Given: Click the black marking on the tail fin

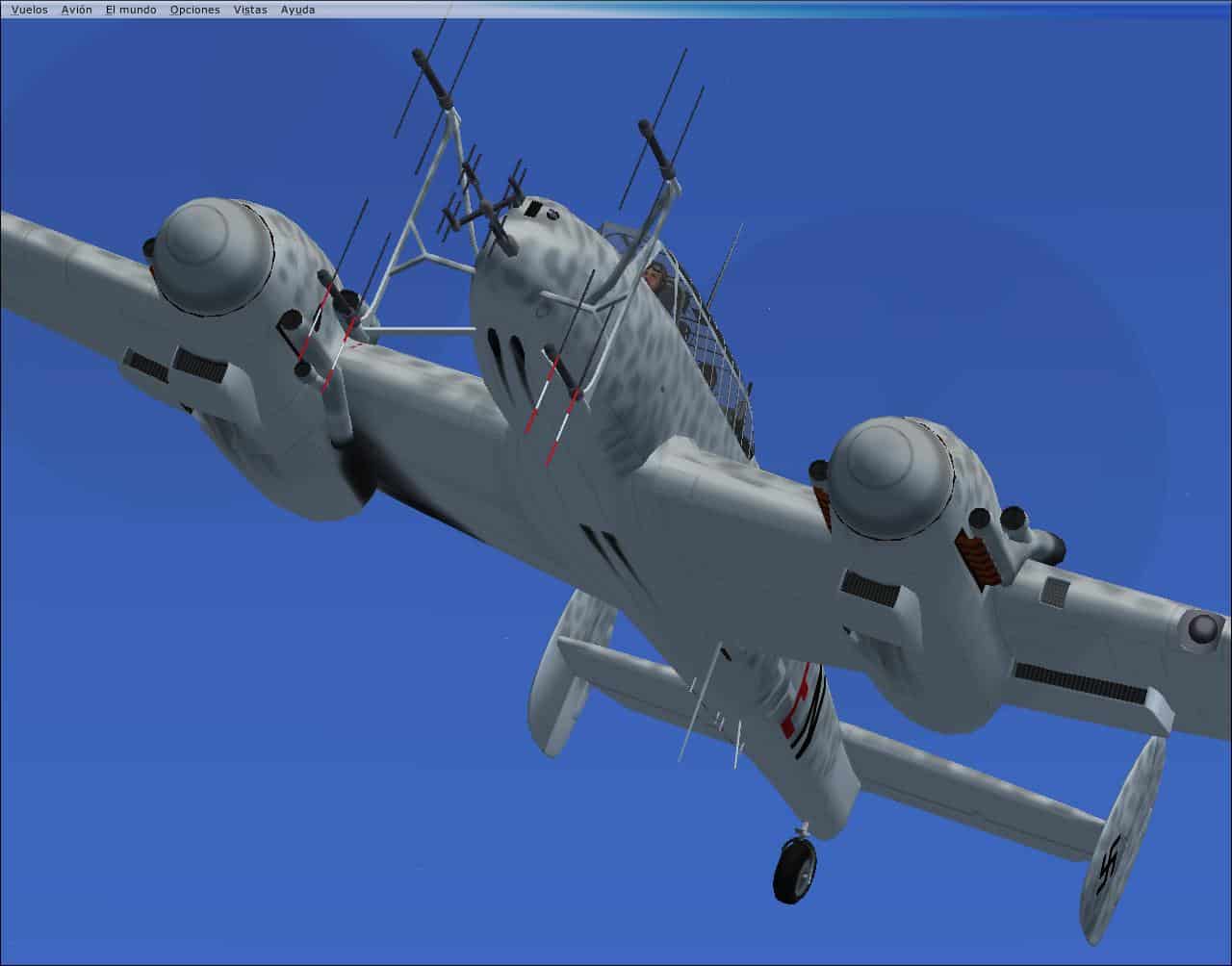Looking at the screenshot, I should pyautogui.click(x=1110, y=862).
